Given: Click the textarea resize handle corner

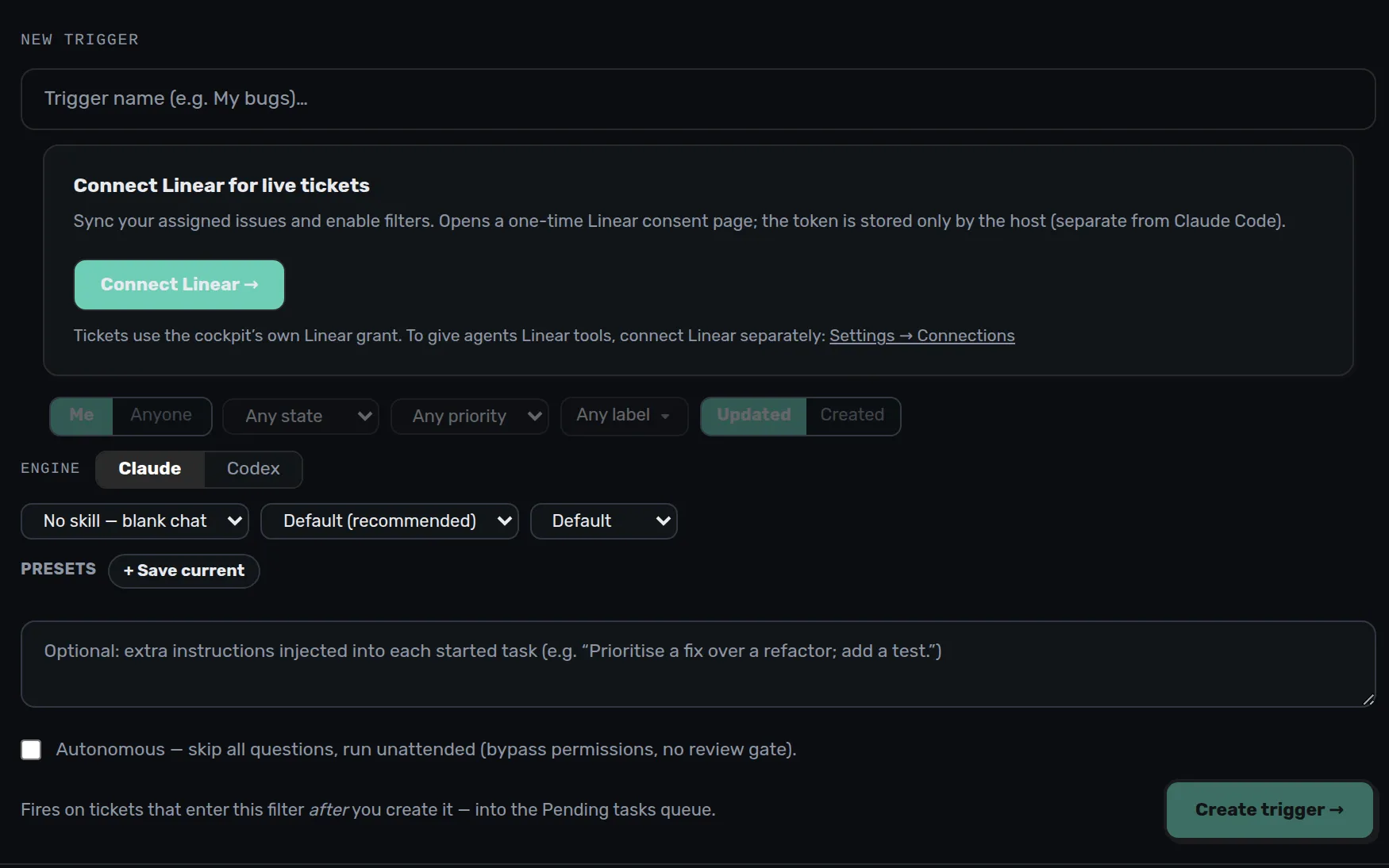Looking at the screenshot, I should pos(1368,700).
